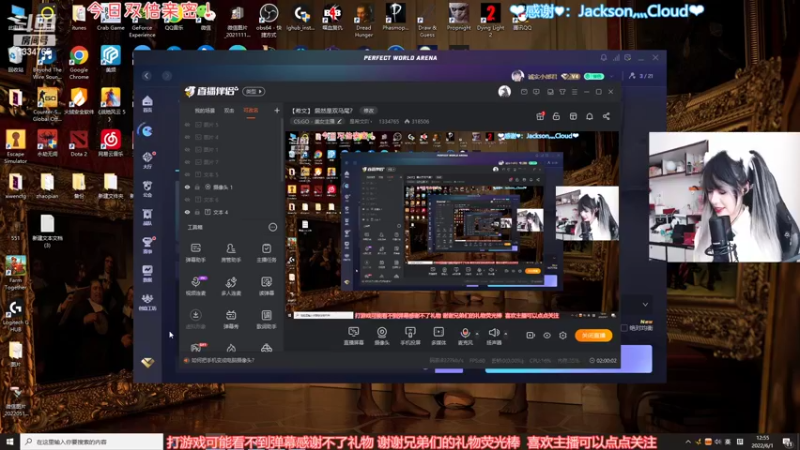
Task: Add the 直播屏幕 screen capture source
Action: tap(354, 336)
